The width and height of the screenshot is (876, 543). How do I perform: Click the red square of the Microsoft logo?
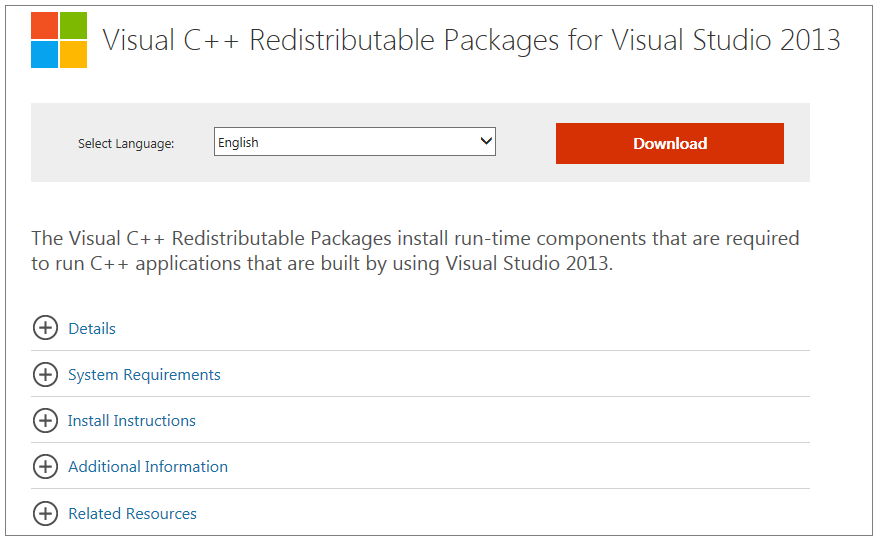click(44, 26)
